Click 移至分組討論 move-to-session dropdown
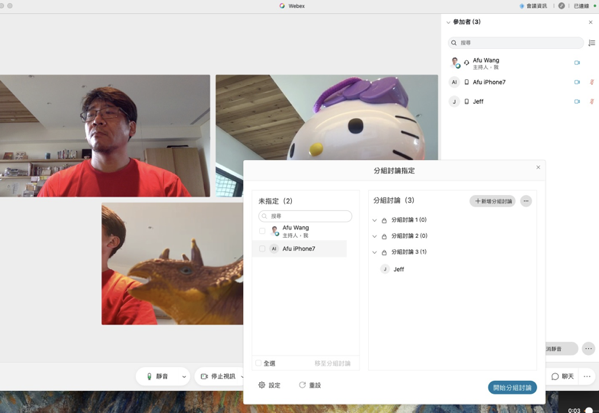Viewport: 599px width, 413px height. (332, 363)
